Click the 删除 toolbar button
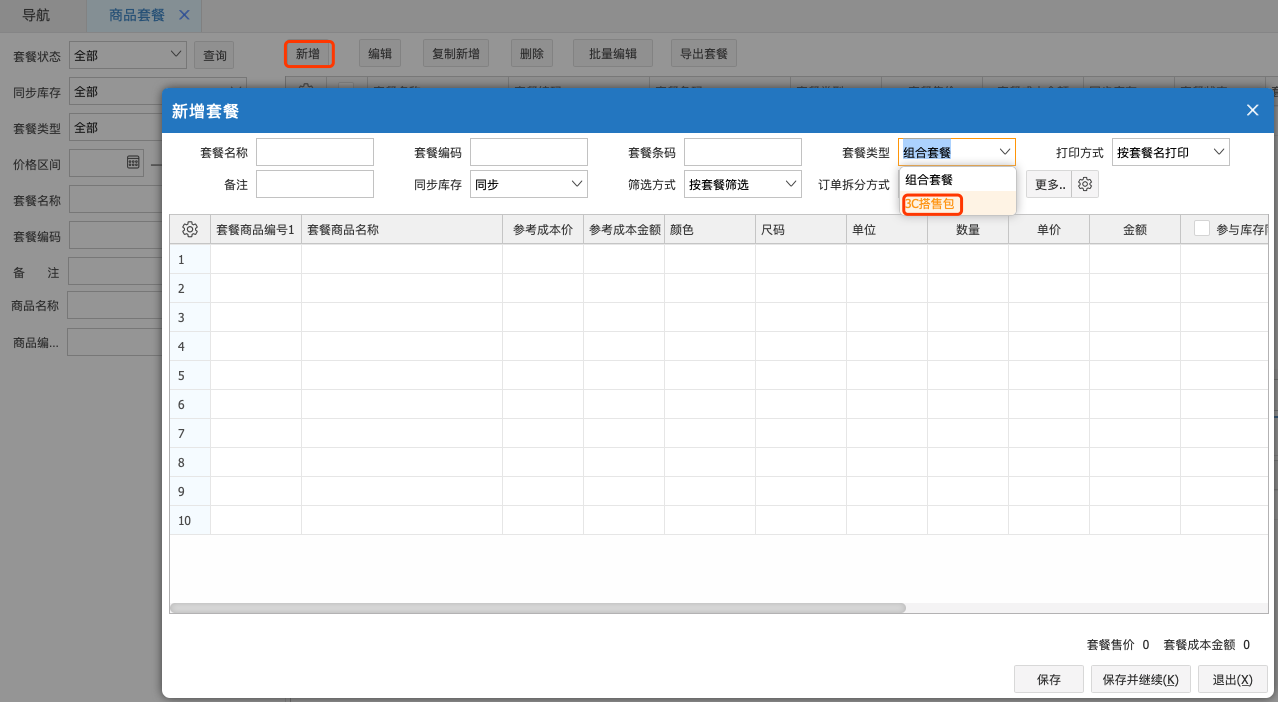The height and width of the screenshot is (702, 1278). 532,54
